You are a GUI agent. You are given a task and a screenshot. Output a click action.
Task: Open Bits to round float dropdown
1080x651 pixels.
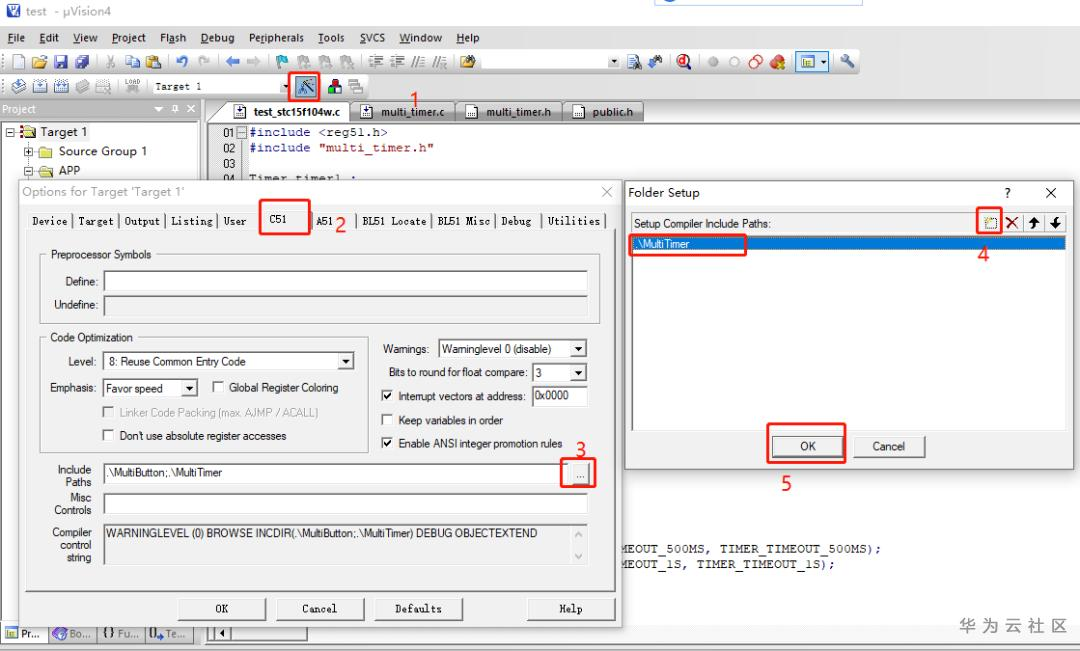click(579, 373)
